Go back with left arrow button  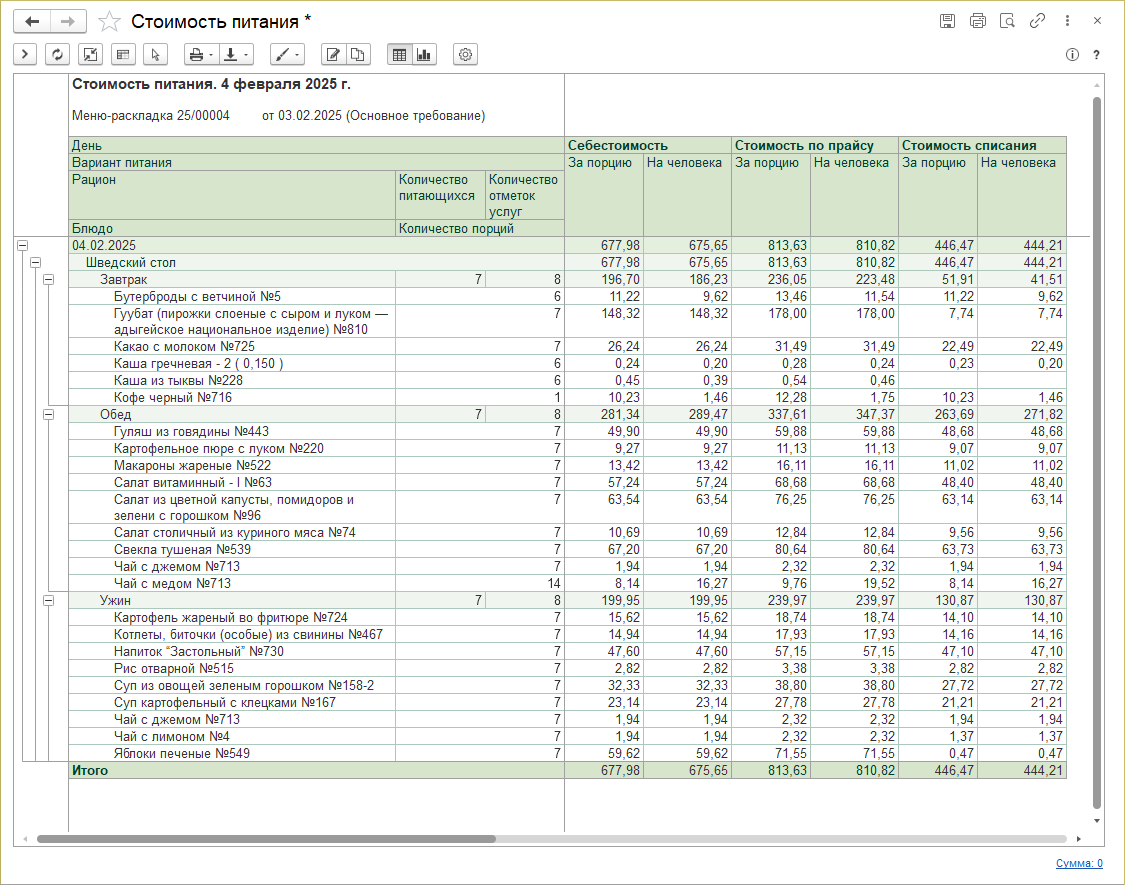pos(32,21)
